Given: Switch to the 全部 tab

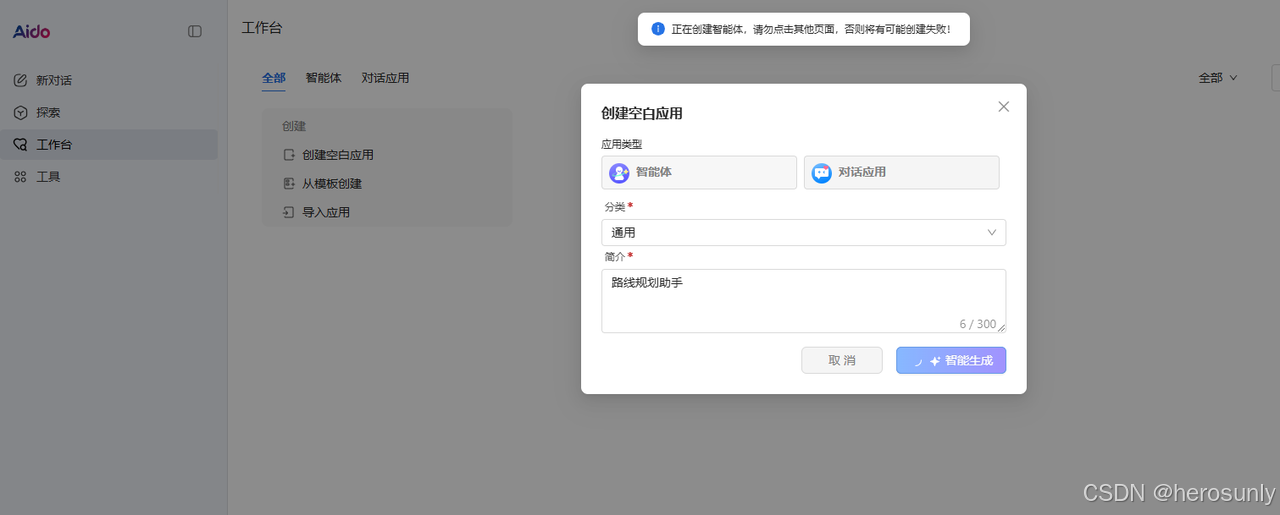Looking at the screenshot, I should (274, 78).
